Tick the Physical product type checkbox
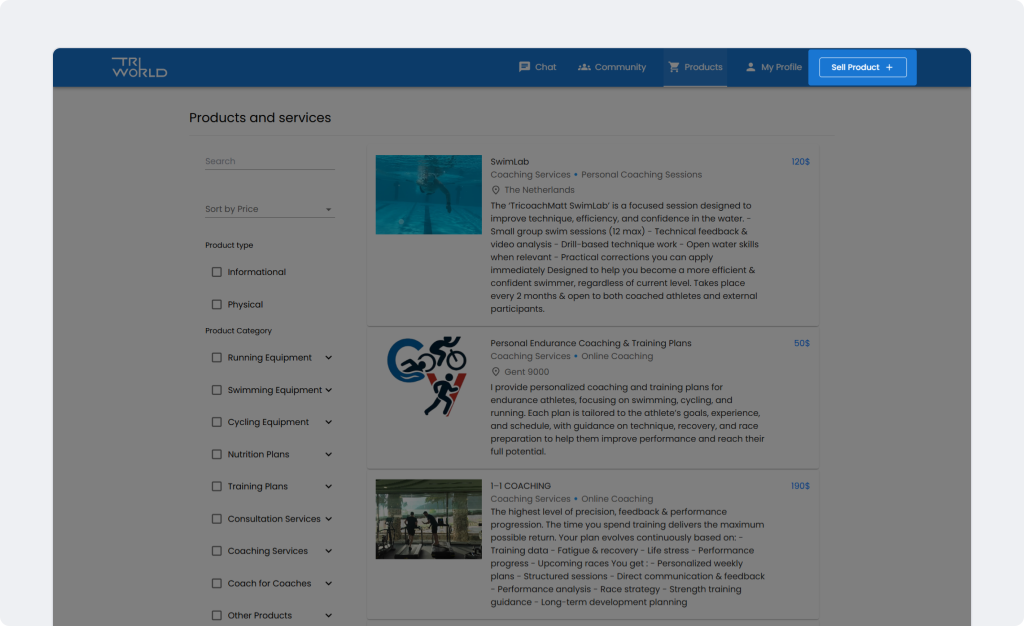Viewport: 1024px width, 626px height. (216, 304)
